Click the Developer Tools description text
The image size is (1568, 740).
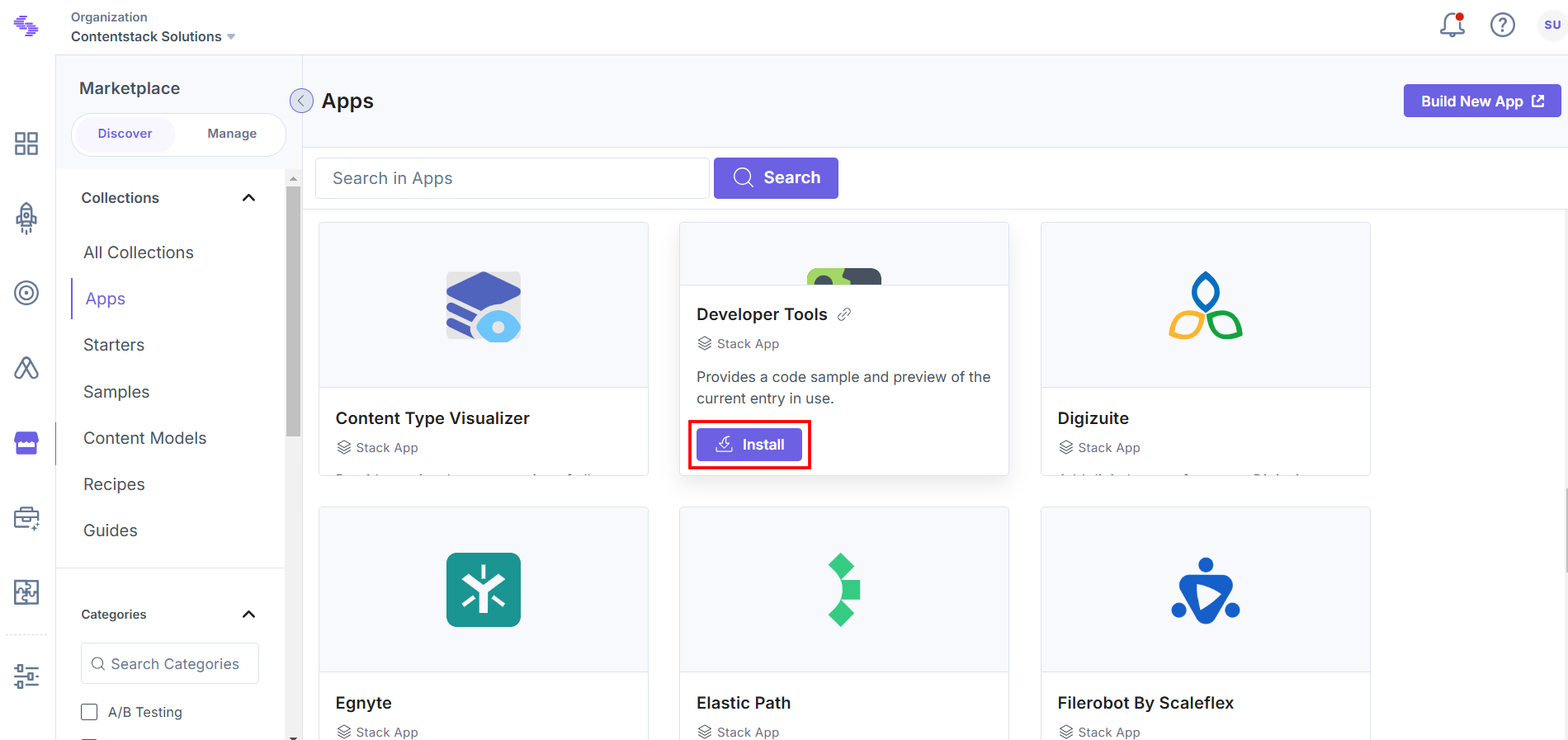pos(843,388)
